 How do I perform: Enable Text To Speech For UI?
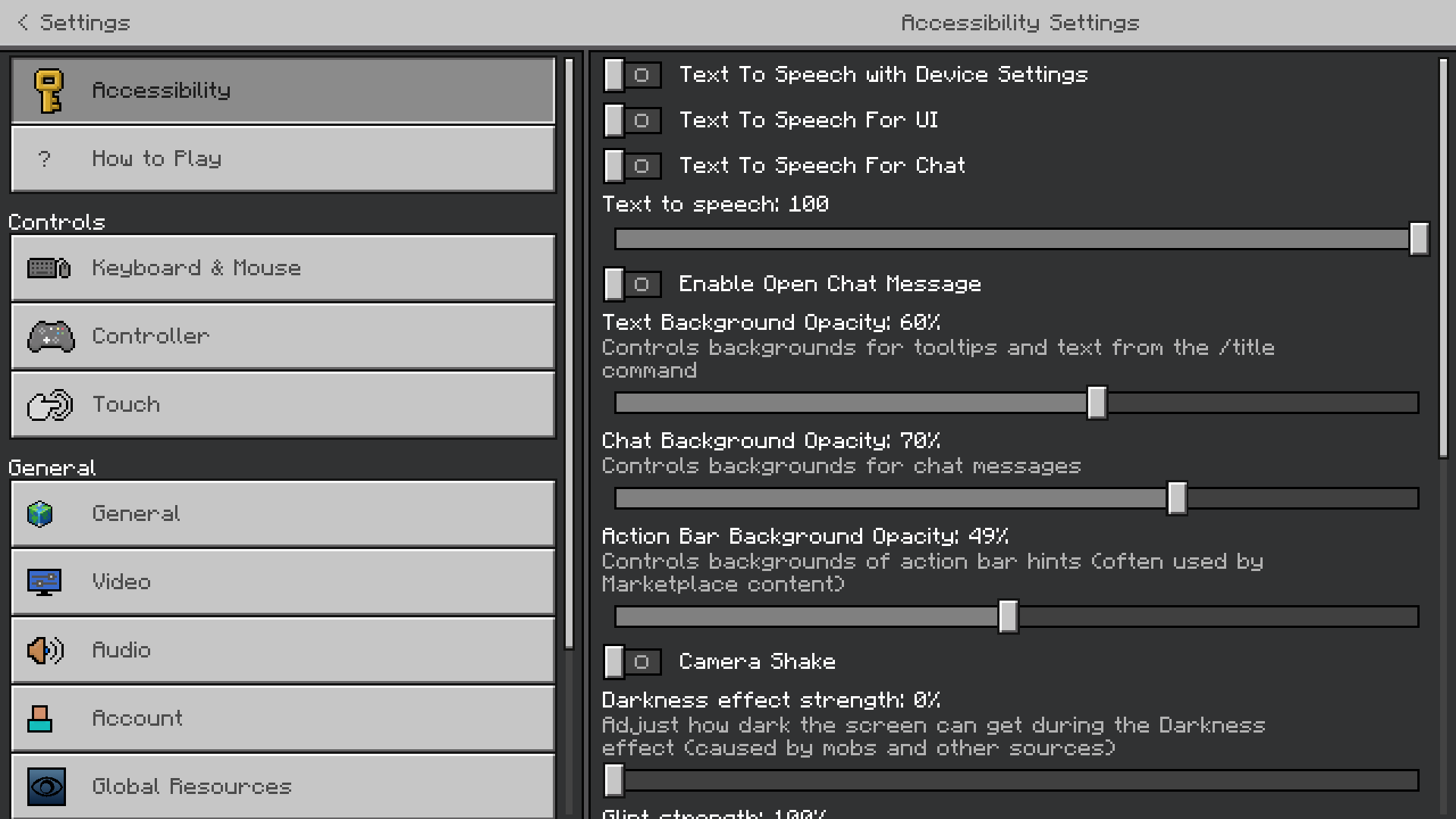pyautogui.click(x=632, y=121)
